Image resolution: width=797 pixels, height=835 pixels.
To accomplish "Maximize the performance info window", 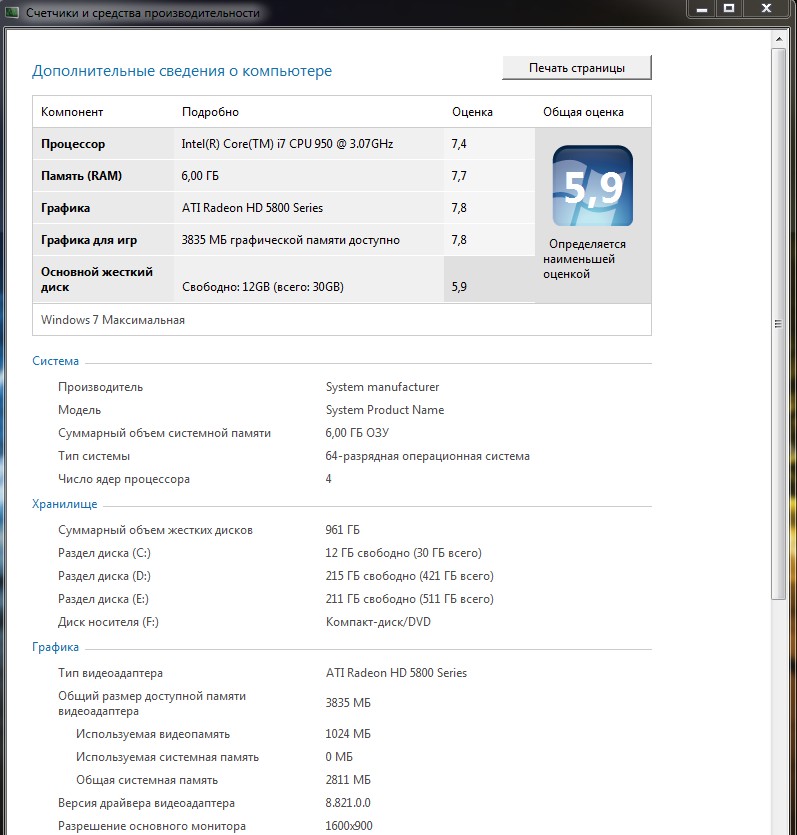I will pos(729,9).
